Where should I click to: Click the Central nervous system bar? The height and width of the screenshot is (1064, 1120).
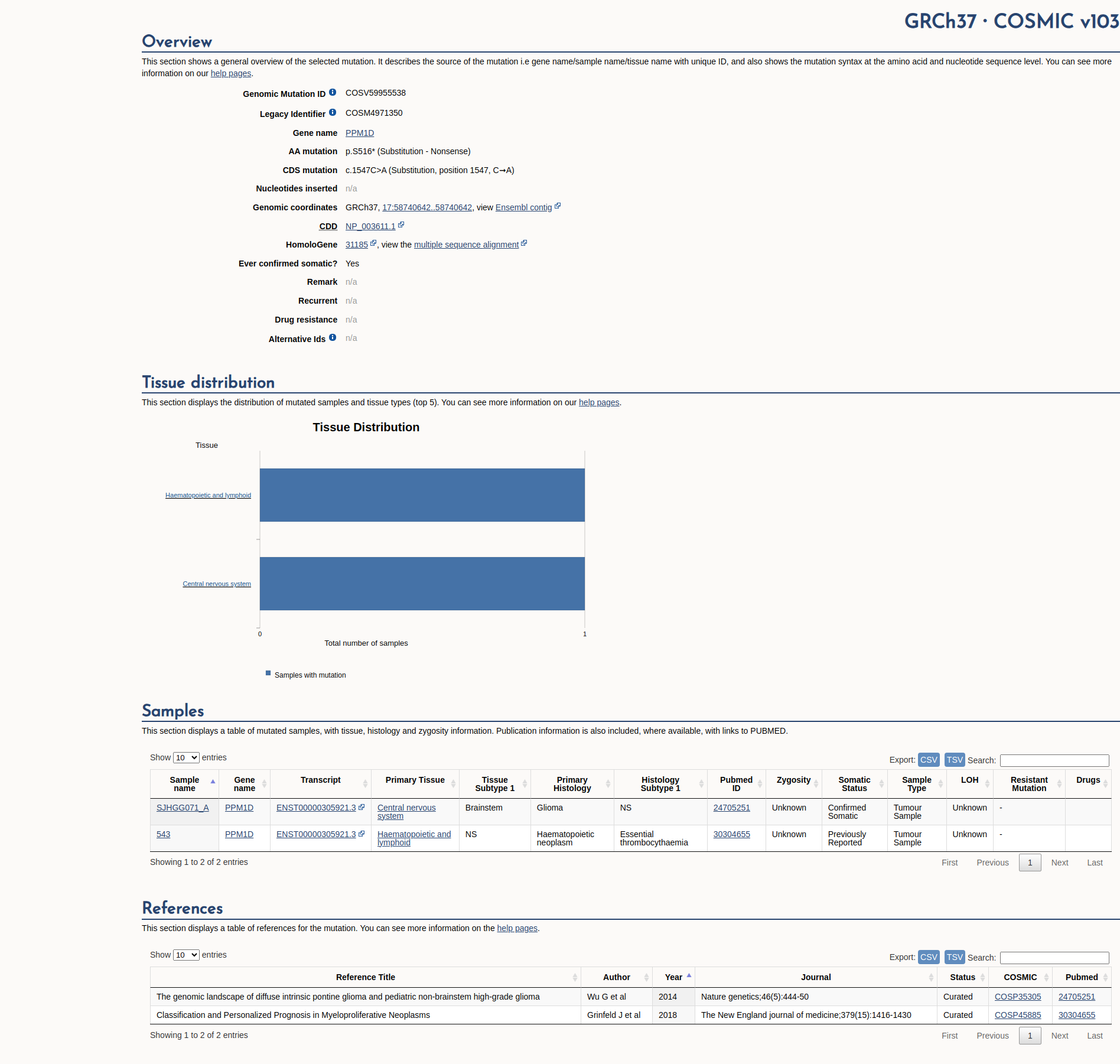pos(422,584)
